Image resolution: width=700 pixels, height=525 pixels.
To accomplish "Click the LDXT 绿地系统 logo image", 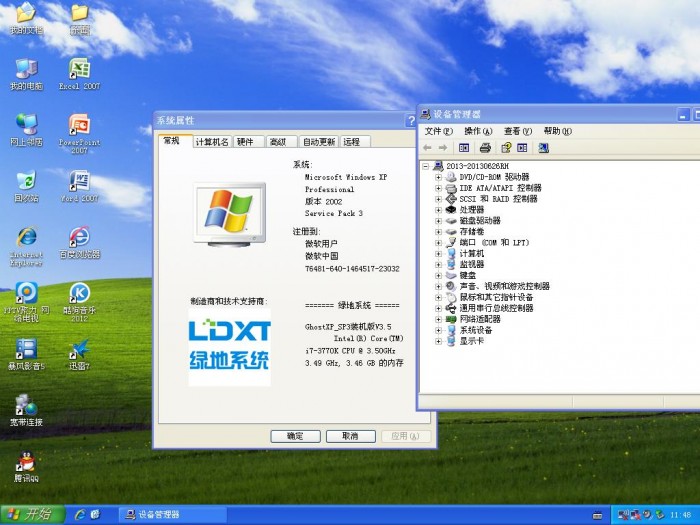I will click(229, 347).
